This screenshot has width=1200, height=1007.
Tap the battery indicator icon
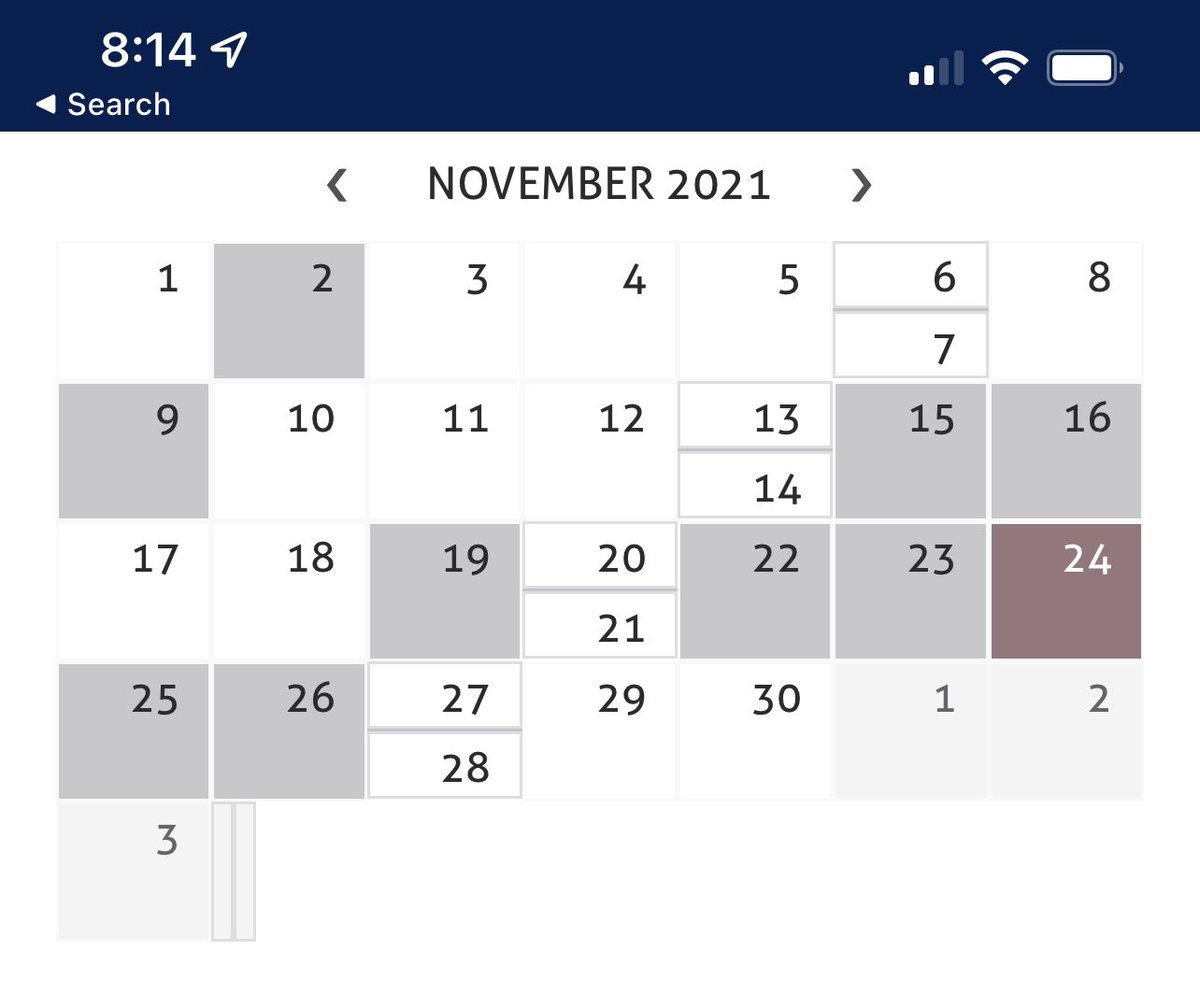pyautogui.click(x=1085, y=69)
